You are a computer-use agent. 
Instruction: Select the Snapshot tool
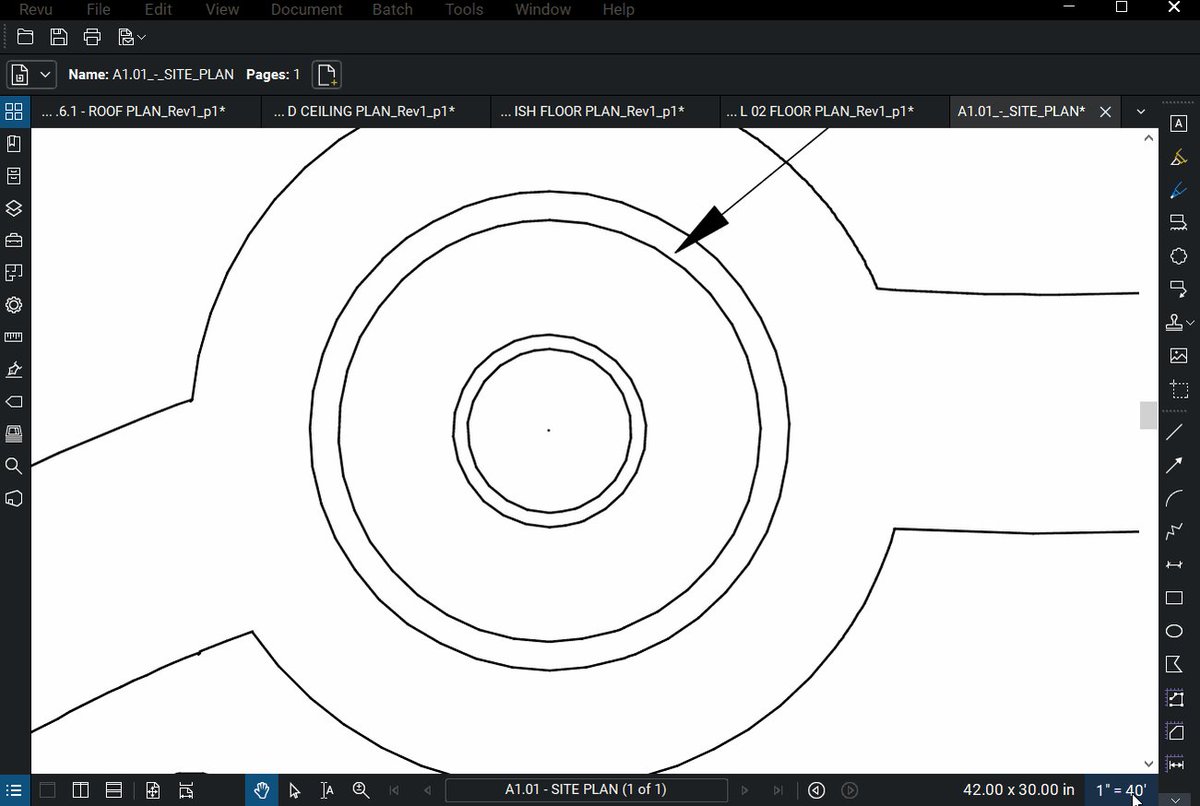click(1178, 390)
